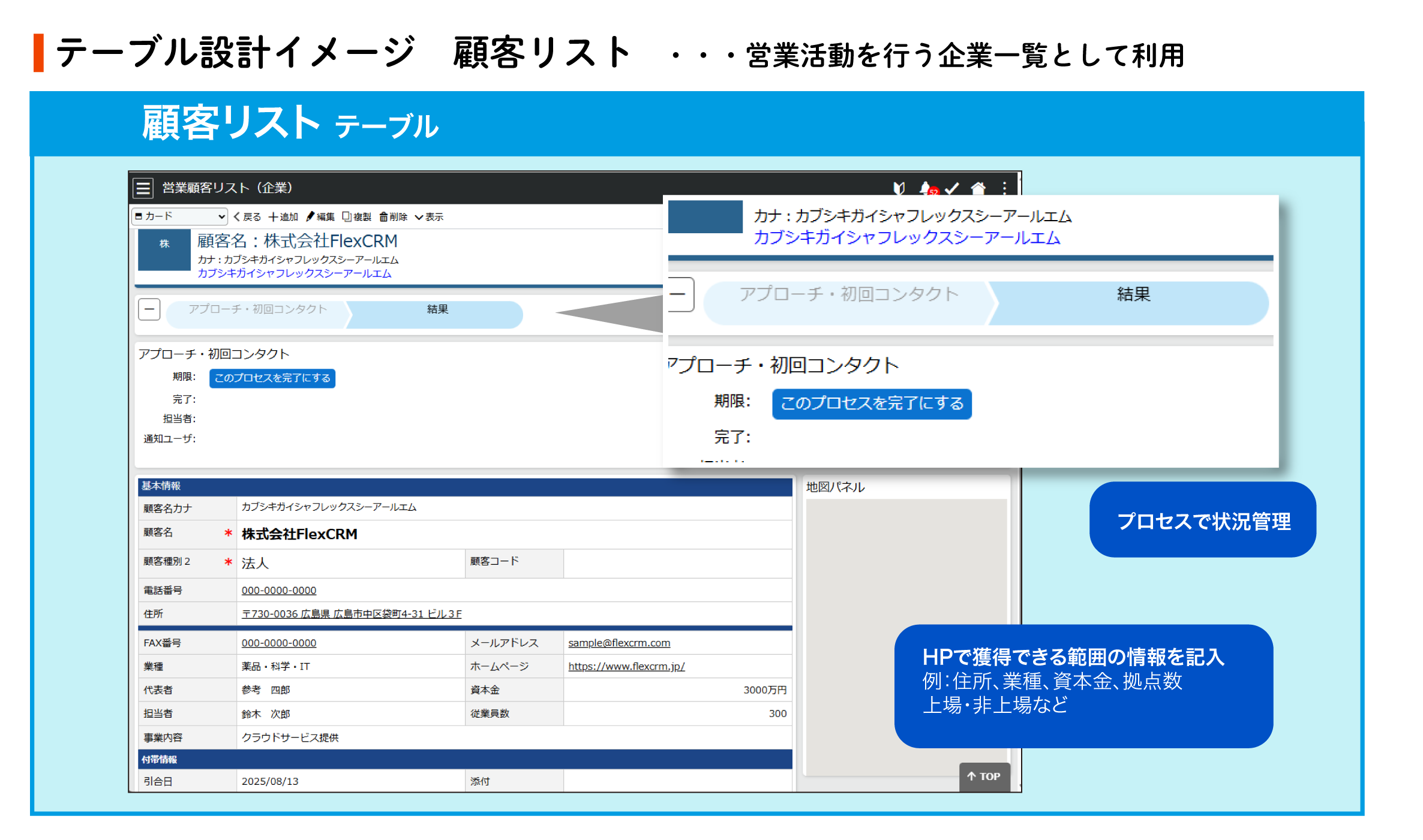Click the TOP scroll-to-top button
The width and height of the screenshot is (1423, 840).
pyautogui.click(x=984, y=776)
